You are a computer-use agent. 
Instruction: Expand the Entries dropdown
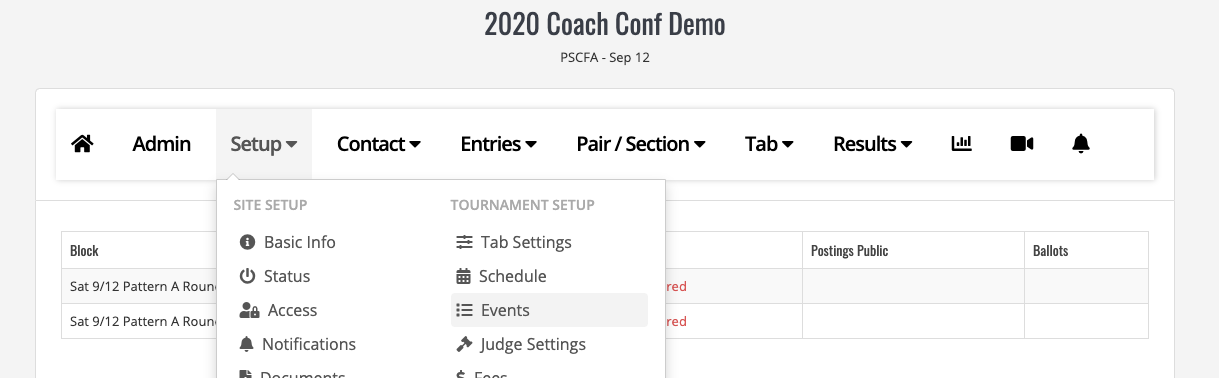(499, 144)
